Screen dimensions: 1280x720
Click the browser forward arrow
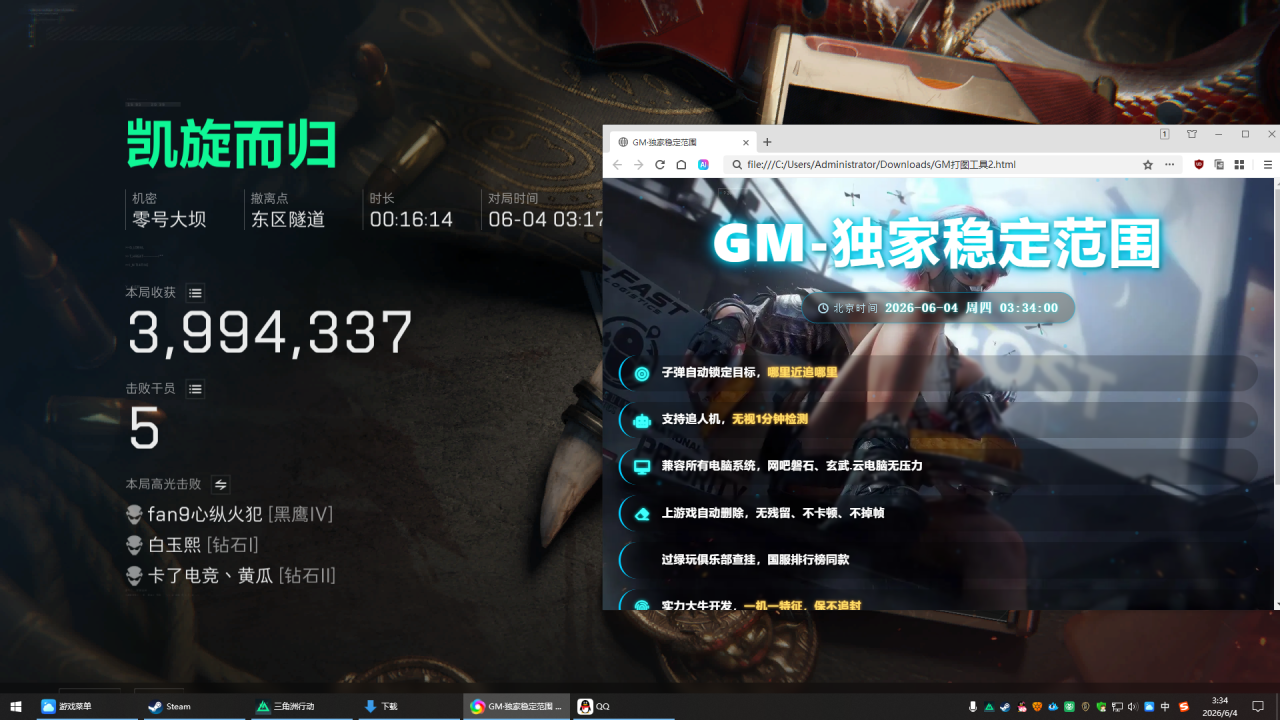coord(638,164)
